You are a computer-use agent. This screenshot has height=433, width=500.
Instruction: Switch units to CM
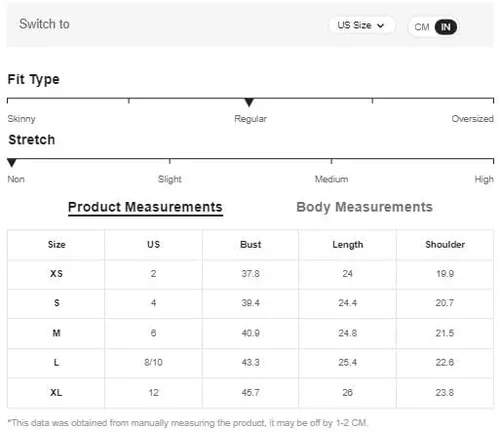coord(422,27)
